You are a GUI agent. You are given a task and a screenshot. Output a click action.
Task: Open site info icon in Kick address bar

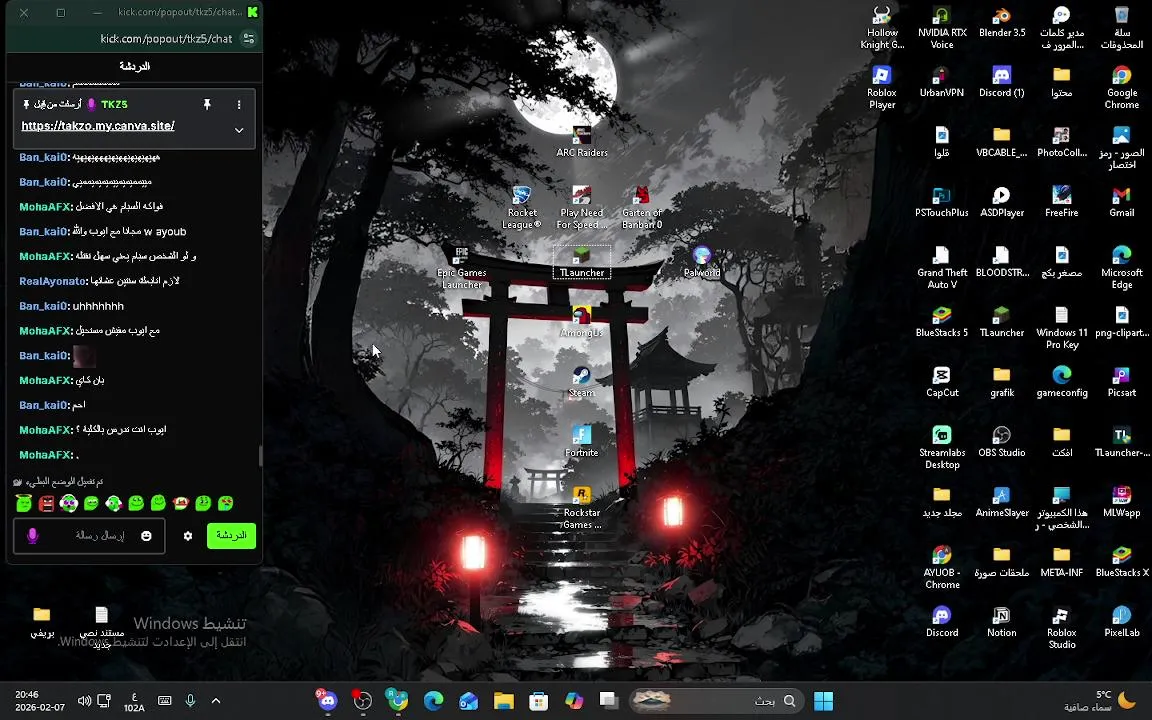click(x=248, y=38)
